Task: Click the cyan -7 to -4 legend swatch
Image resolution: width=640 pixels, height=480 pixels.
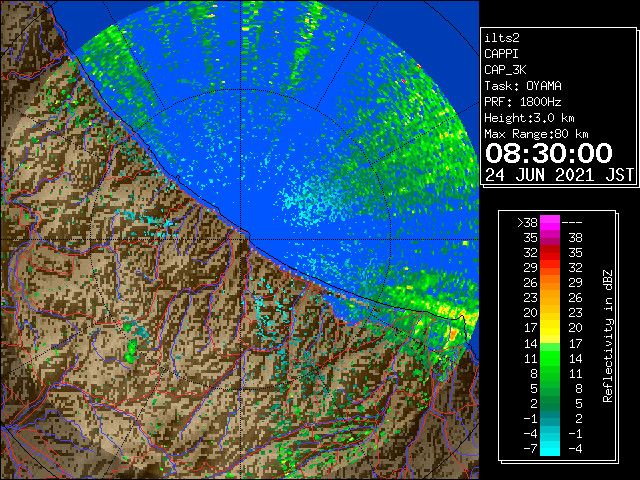Action: [550, 448]
